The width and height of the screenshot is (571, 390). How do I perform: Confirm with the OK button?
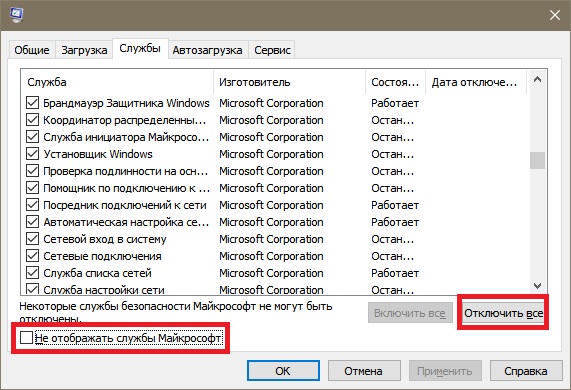283,371
